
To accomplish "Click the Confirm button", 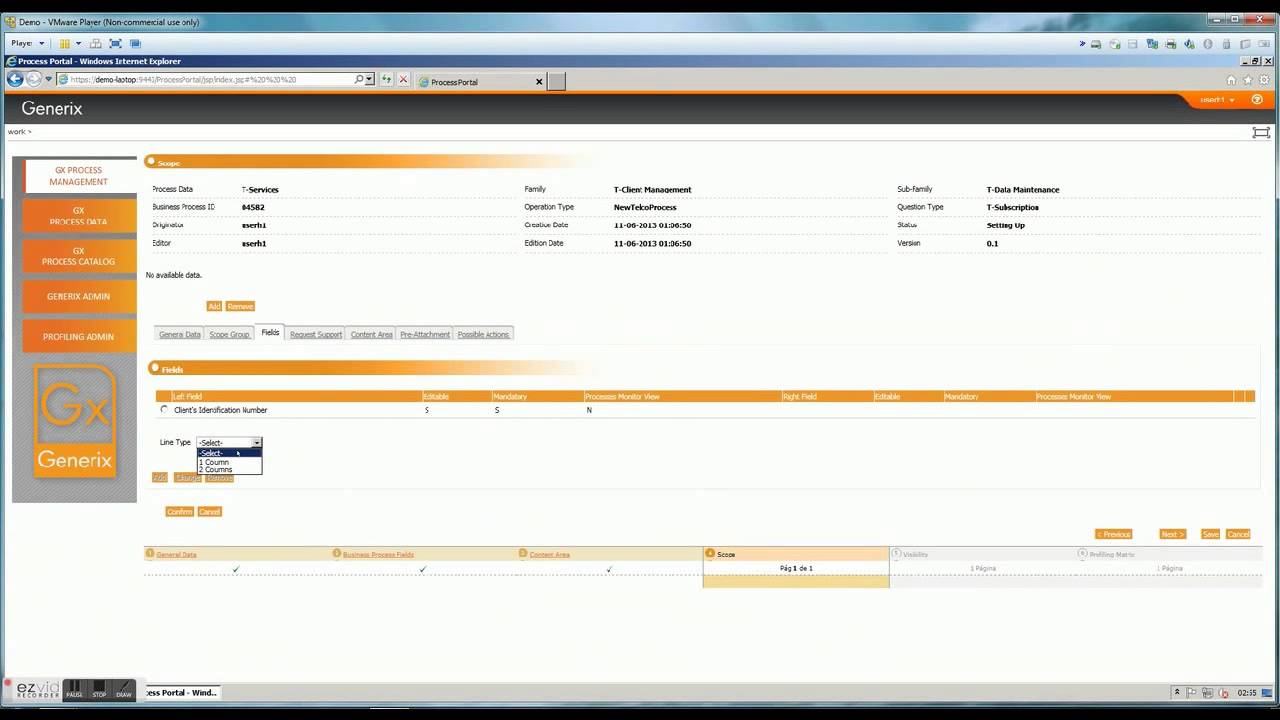I will tap(179, 511).
